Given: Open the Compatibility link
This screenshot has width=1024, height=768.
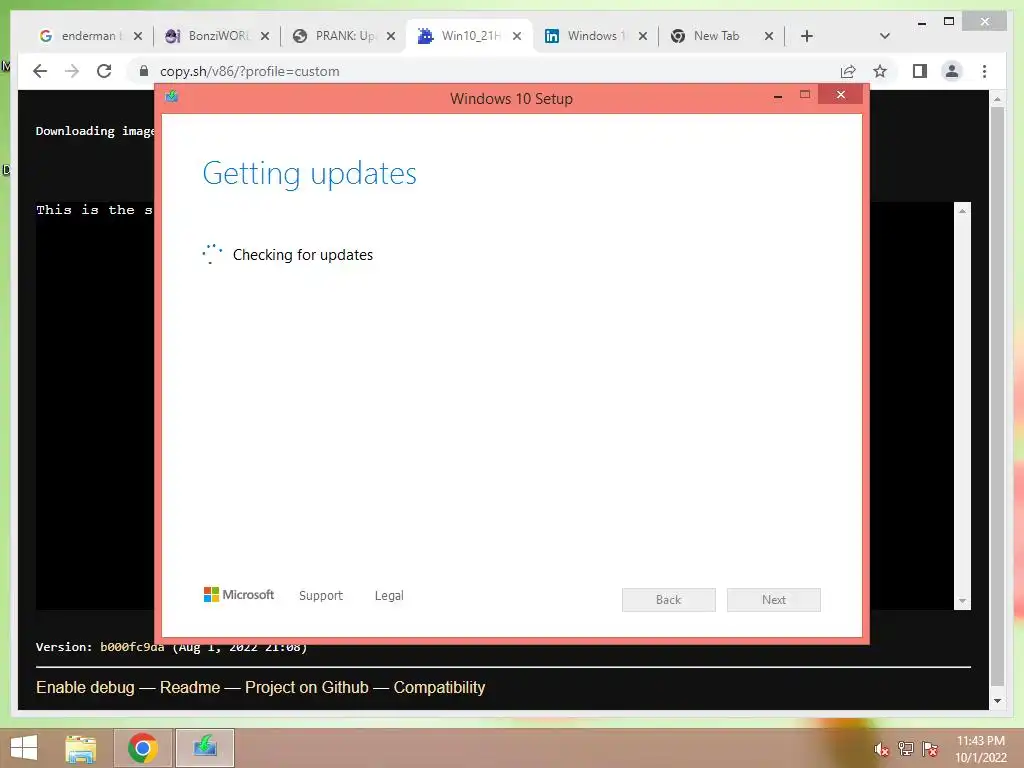Looking at the screenshot, I should [x=440, y=687].
